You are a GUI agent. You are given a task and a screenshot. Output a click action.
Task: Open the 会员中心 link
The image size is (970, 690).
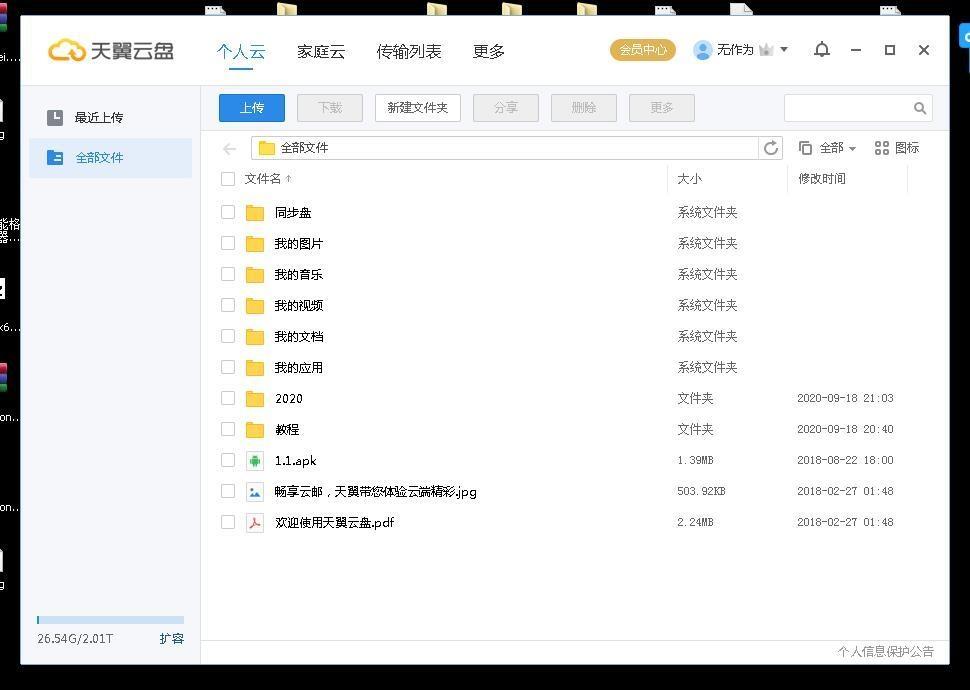643,49
